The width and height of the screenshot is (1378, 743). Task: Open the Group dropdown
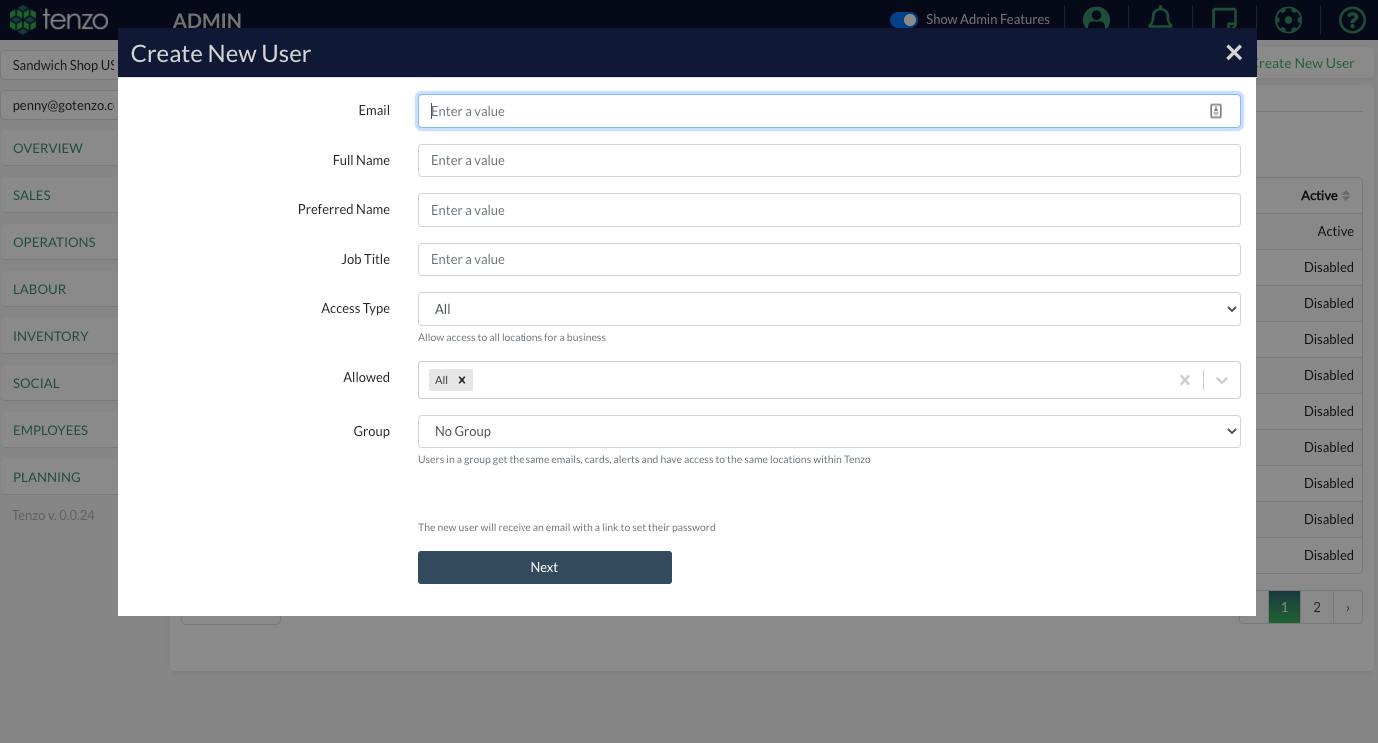829,431
